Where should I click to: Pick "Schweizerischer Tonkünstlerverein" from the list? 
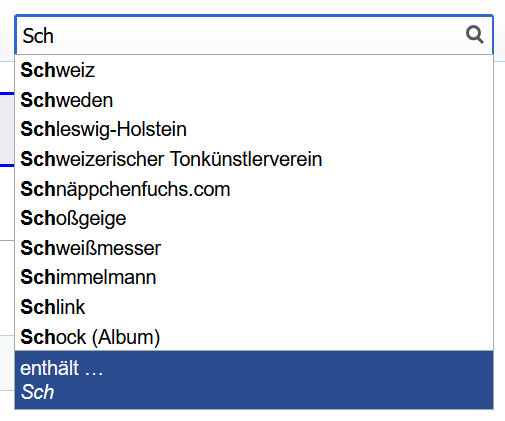pos(254,159)
